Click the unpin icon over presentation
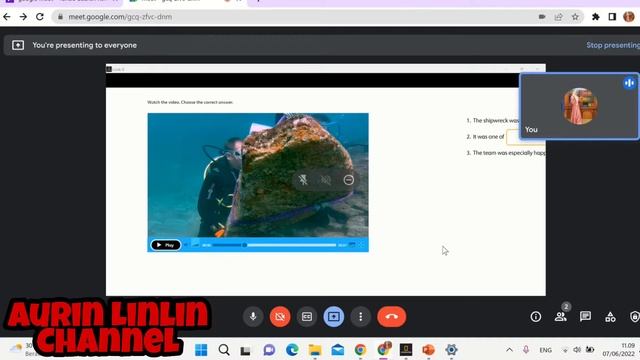Screen dimensions: 640x360 click(303, 180)
